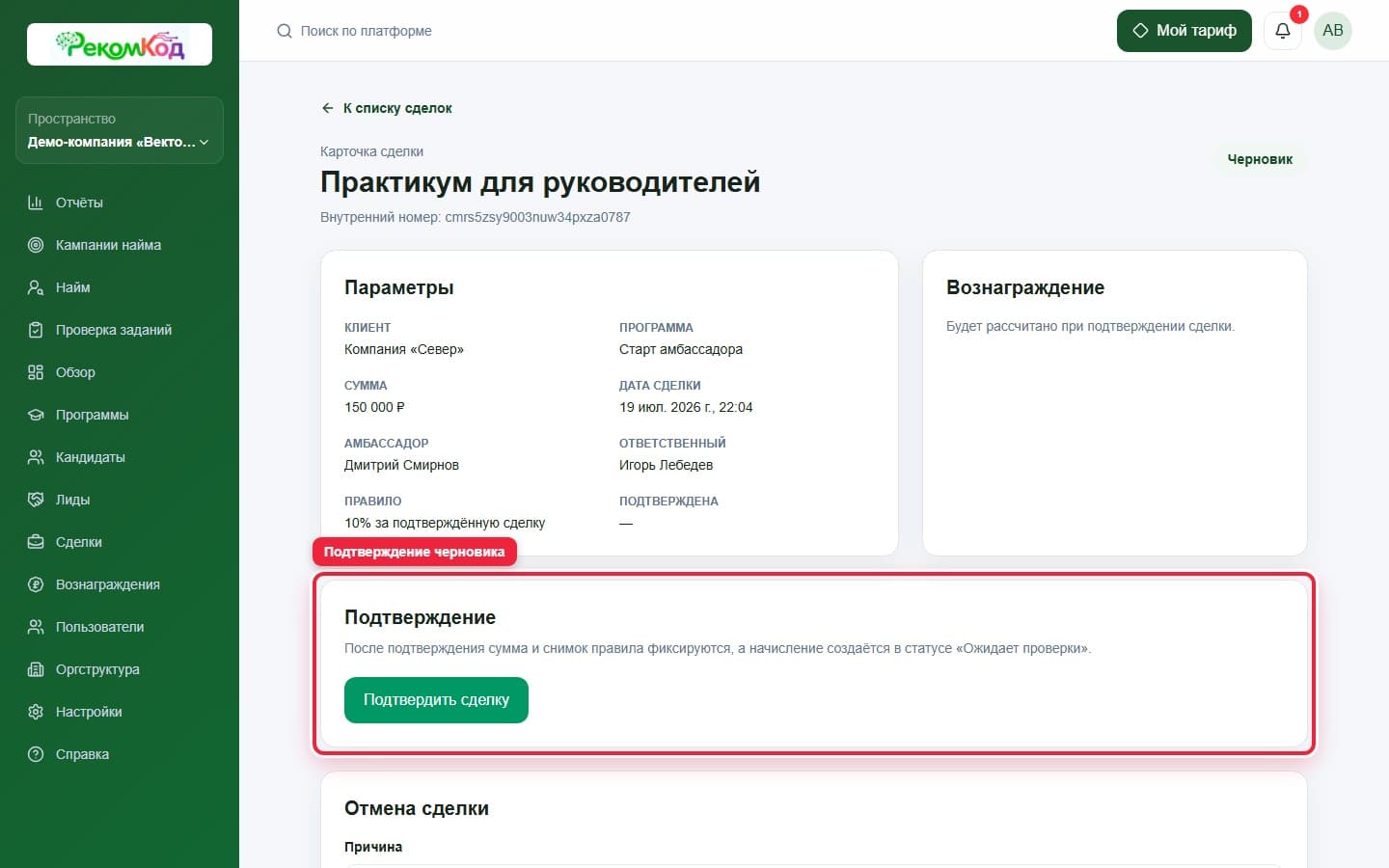Screen dimensions: 1389x868
Task: Open the Найм section
Action: click(120, 287)
